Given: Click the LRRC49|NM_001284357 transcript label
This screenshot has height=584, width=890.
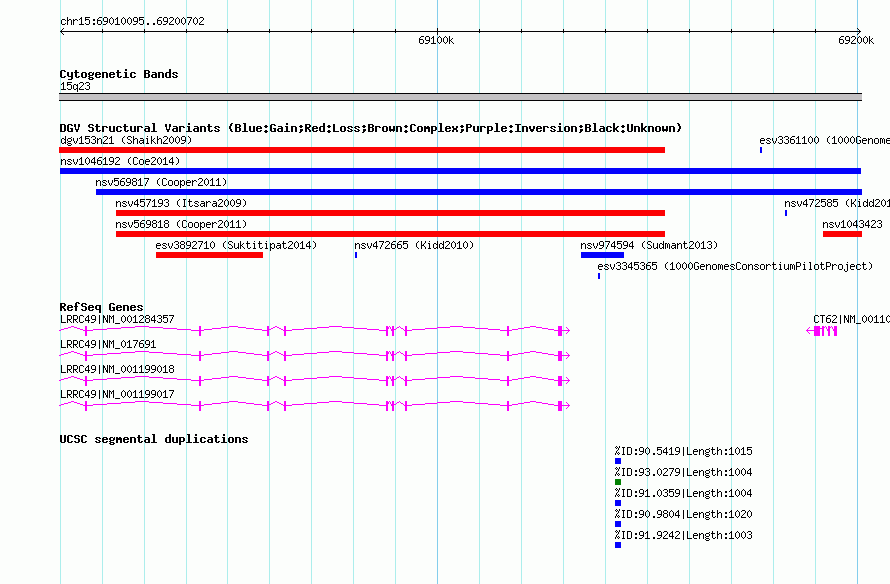Looking at the screenshot, I should coord(117,319).
